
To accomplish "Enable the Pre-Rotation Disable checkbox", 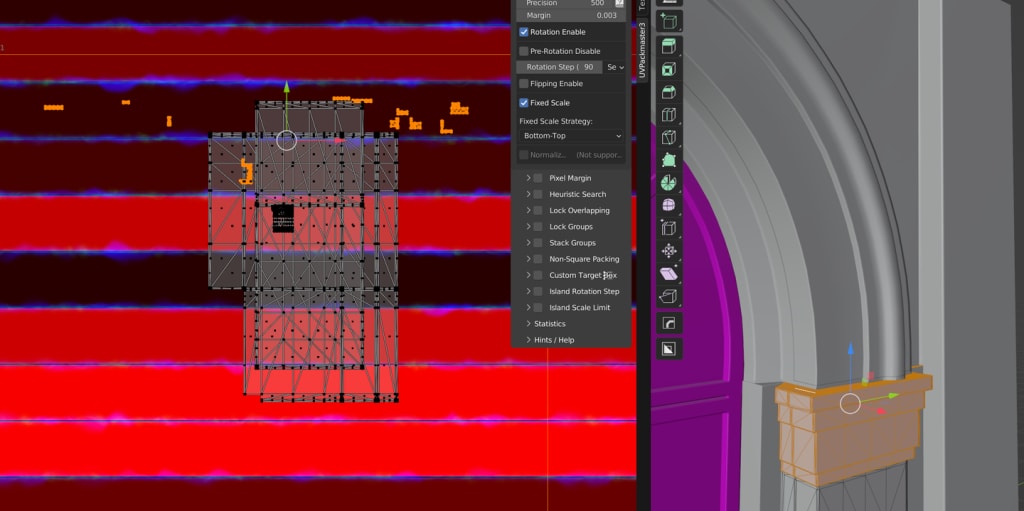I will [x=524, y=51].
